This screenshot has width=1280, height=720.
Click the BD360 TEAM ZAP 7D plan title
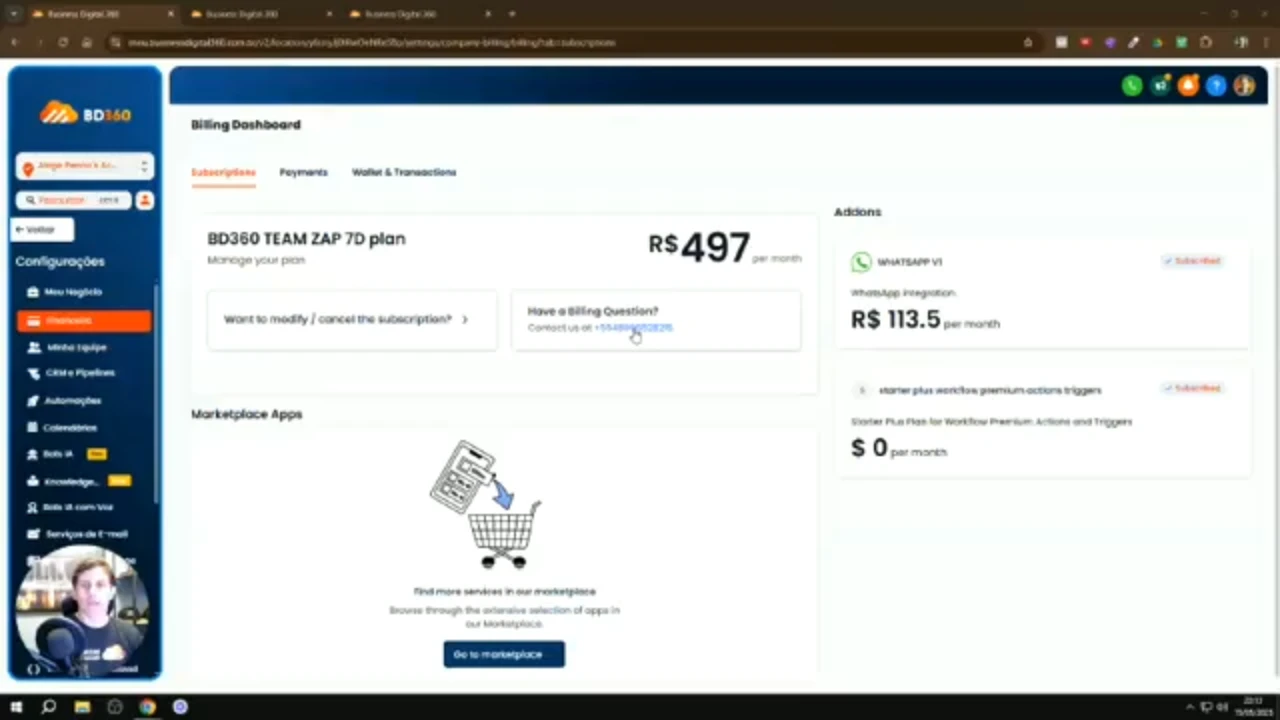(306, 239)
